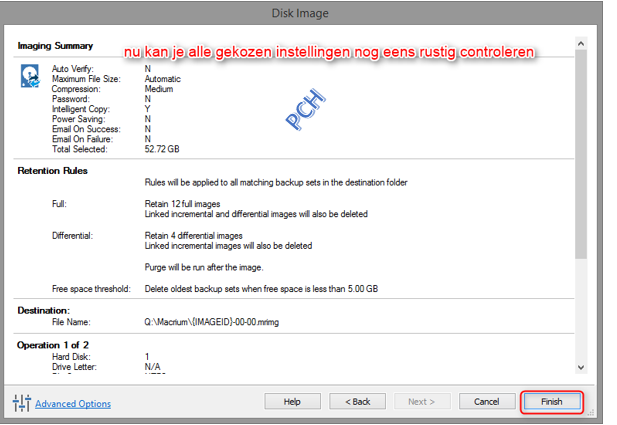617x425 pixels.
Task: Click the 'Free space threshold:' label
Action: tap(91, 289)
